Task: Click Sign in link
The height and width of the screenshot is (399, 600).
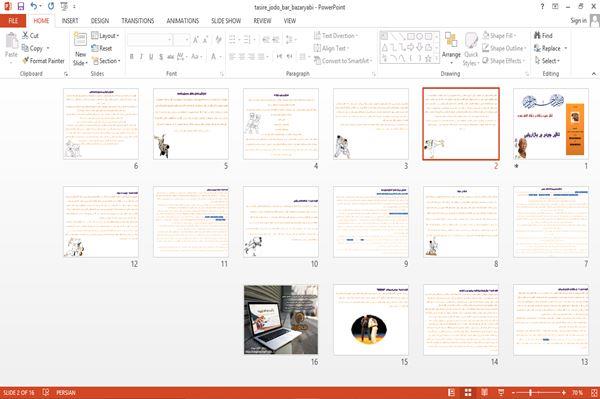Action: [x=578, y=21]
